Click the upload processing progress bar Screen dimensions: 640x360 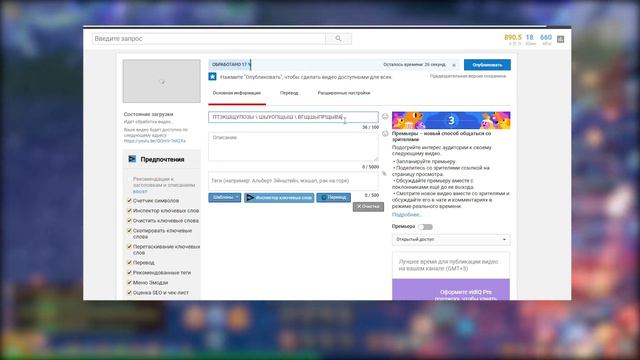333,64
